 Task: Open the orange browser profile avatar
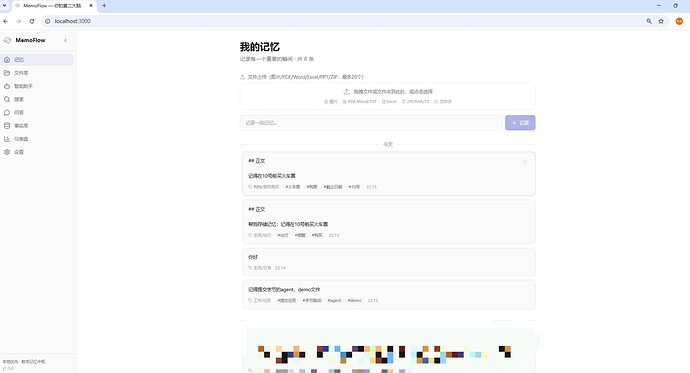[679, 21]
